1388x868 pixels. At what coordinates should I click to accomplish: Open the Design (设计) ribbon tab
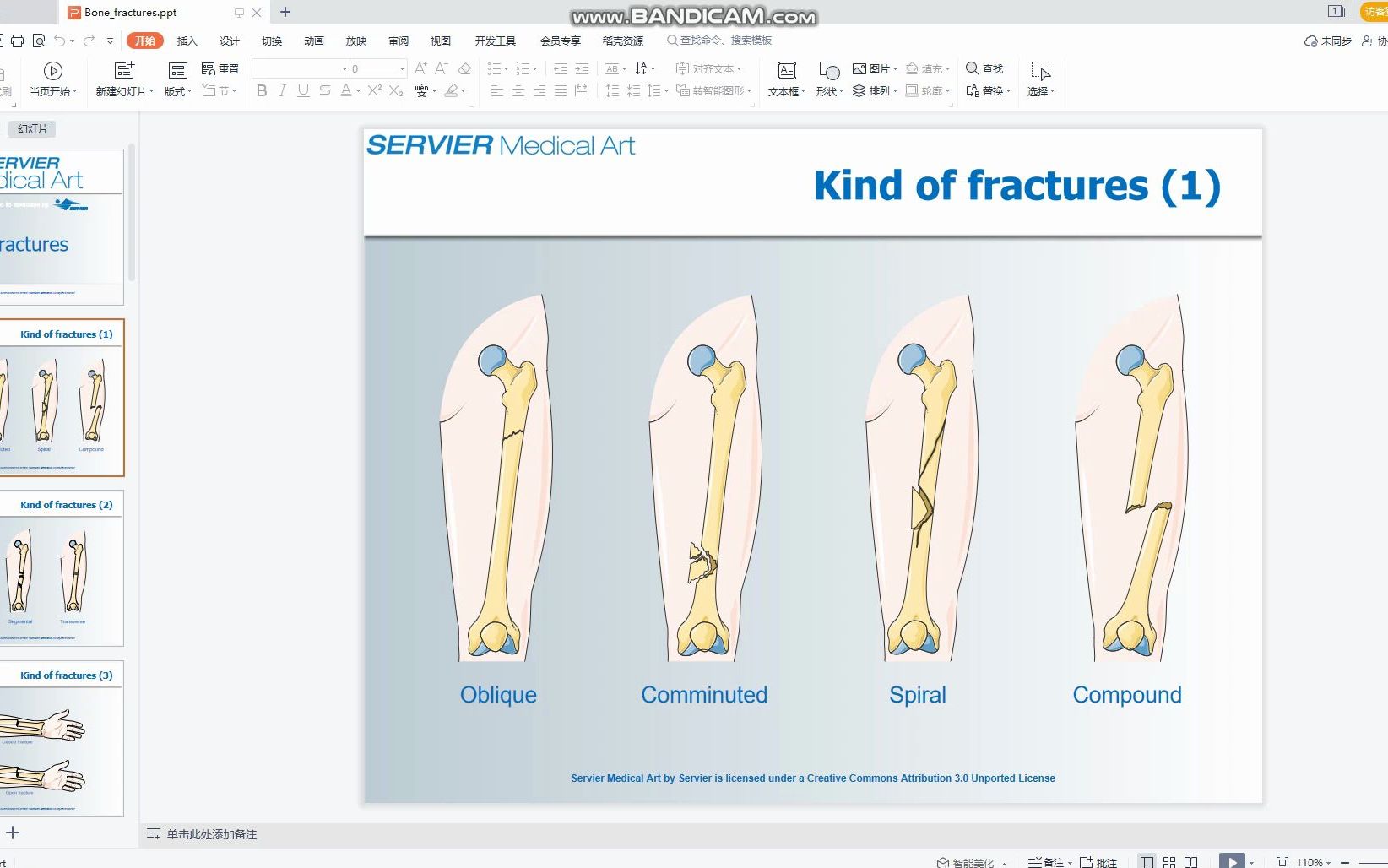pos(229,41)
